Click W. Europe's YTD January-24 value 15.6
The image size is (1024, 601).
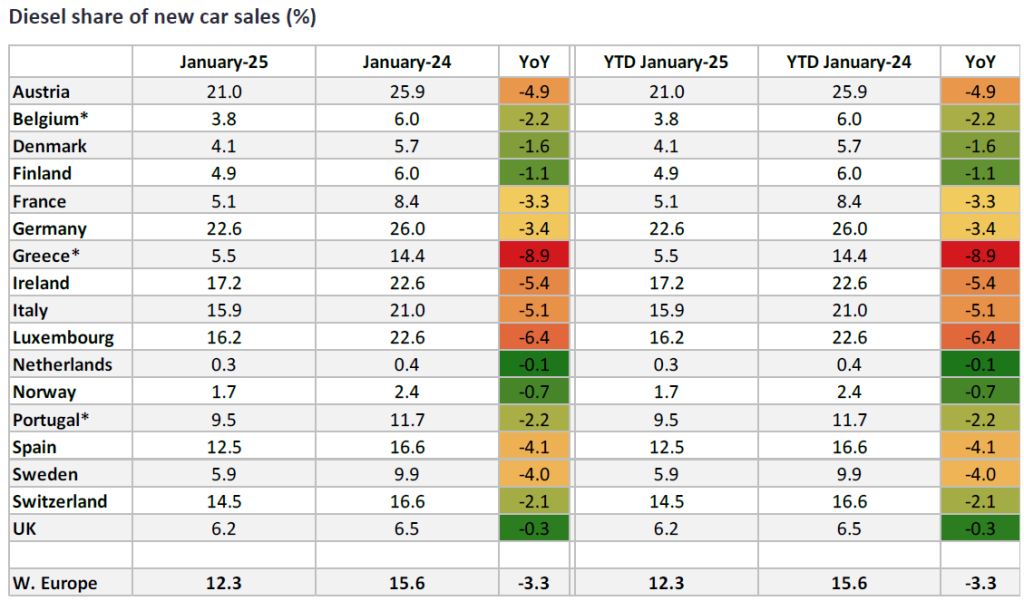click(x=849, y=583)
